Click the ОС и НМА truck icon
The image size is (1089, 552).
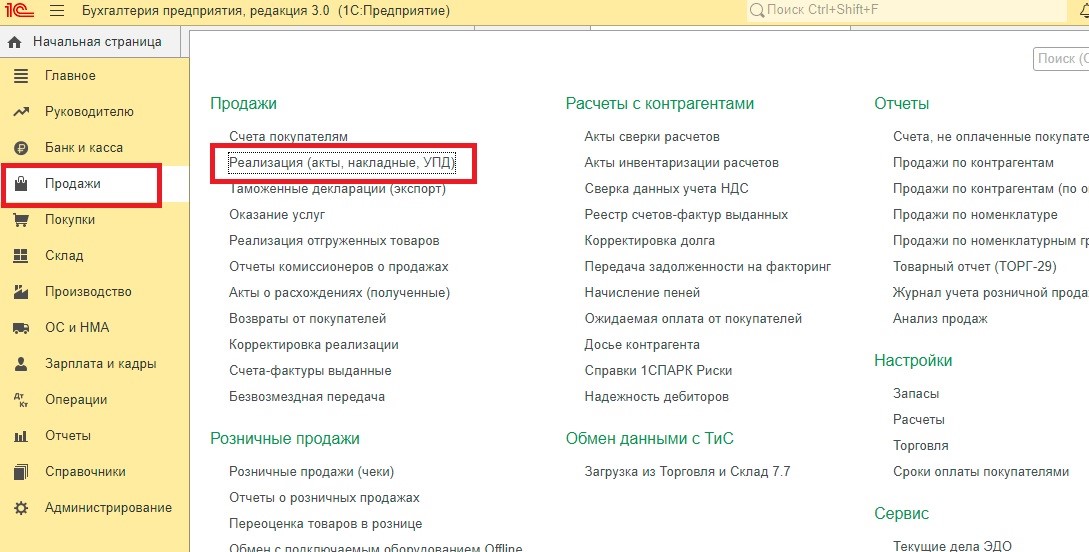(x=22, y=328)
